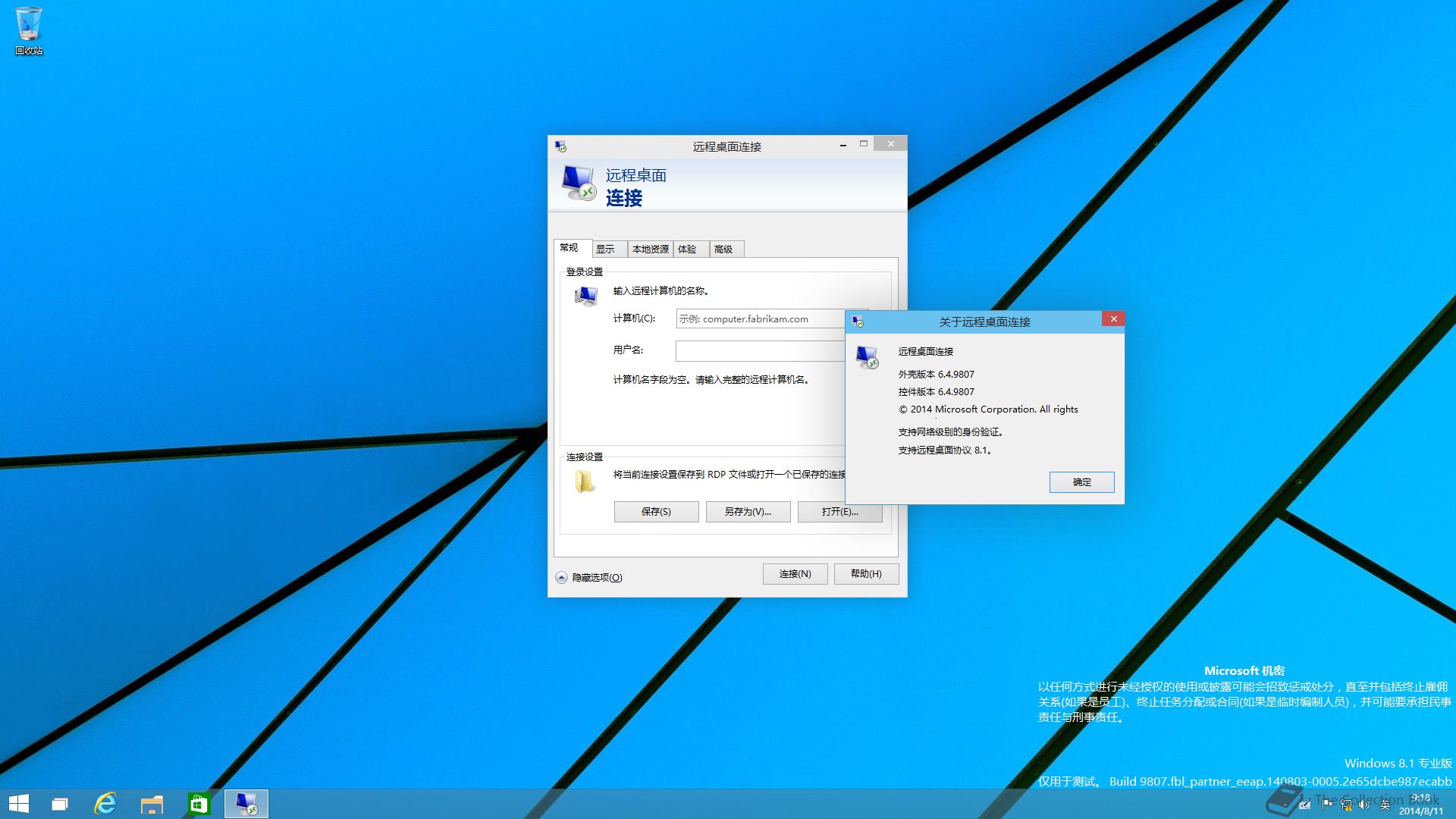This screenshot has height=819, width=1456.
Task: Open the Task View taskbar icon
Action: click(59, 804)
